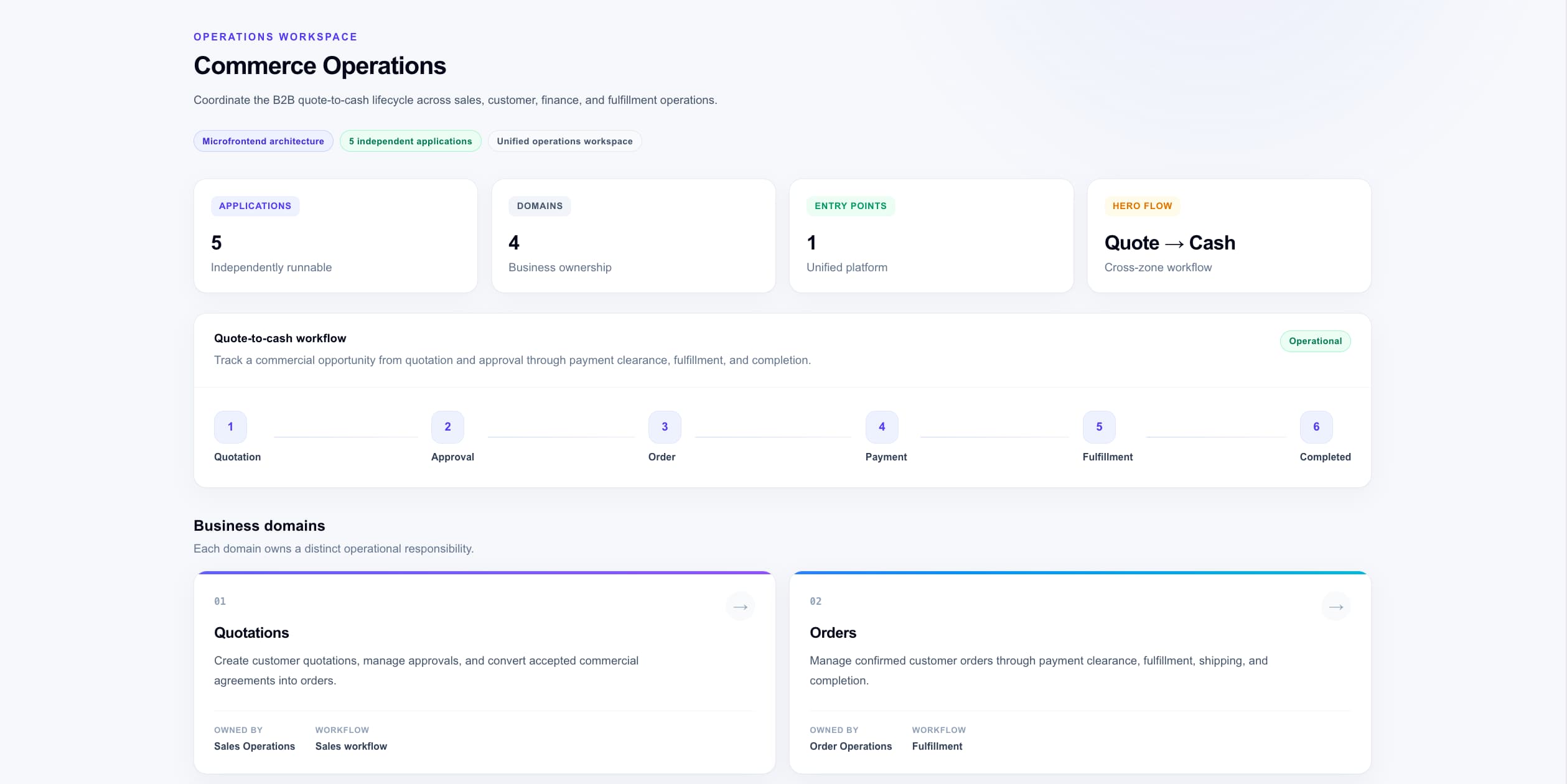Viewport: 1567px width, 784px height.
Task: Select workflow step 3 Order badge
Action: coord(665,427)
